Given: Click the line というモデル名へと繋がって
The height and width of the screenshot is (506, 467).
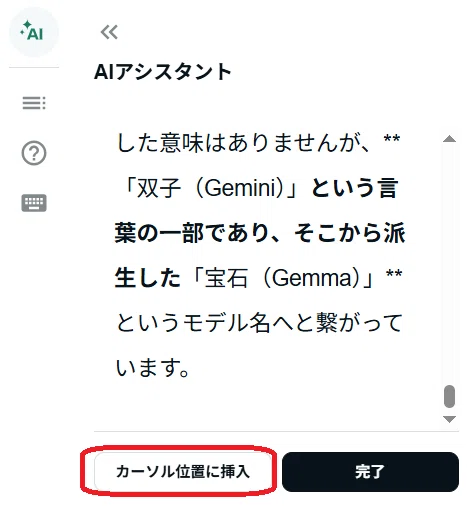Looking at the screenshot, I should pos(259,323).
